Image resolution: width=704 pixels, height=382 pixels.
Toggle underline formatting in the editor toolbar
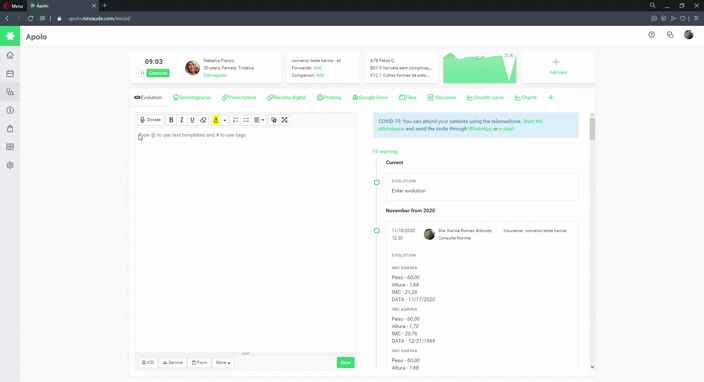click(x=192, y=120)
